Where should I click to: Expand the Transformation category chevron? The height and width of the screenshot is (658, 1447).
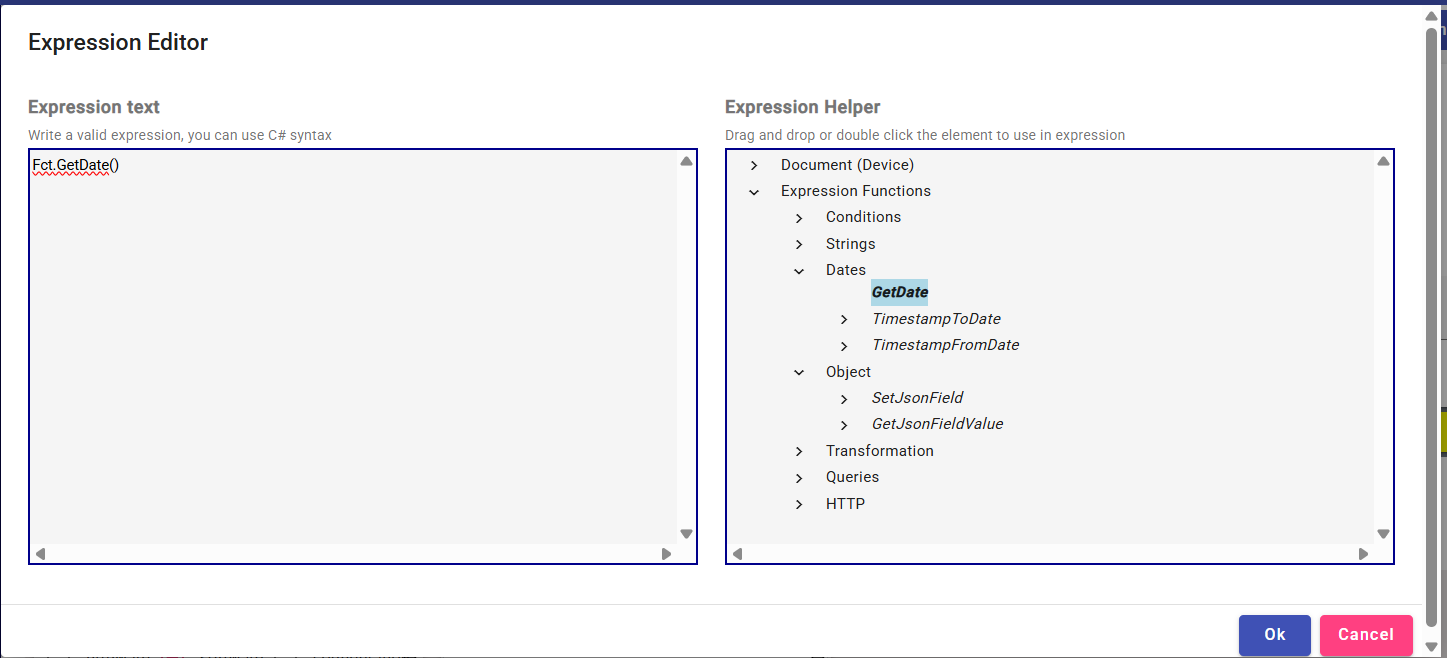(x=799, y=452)
